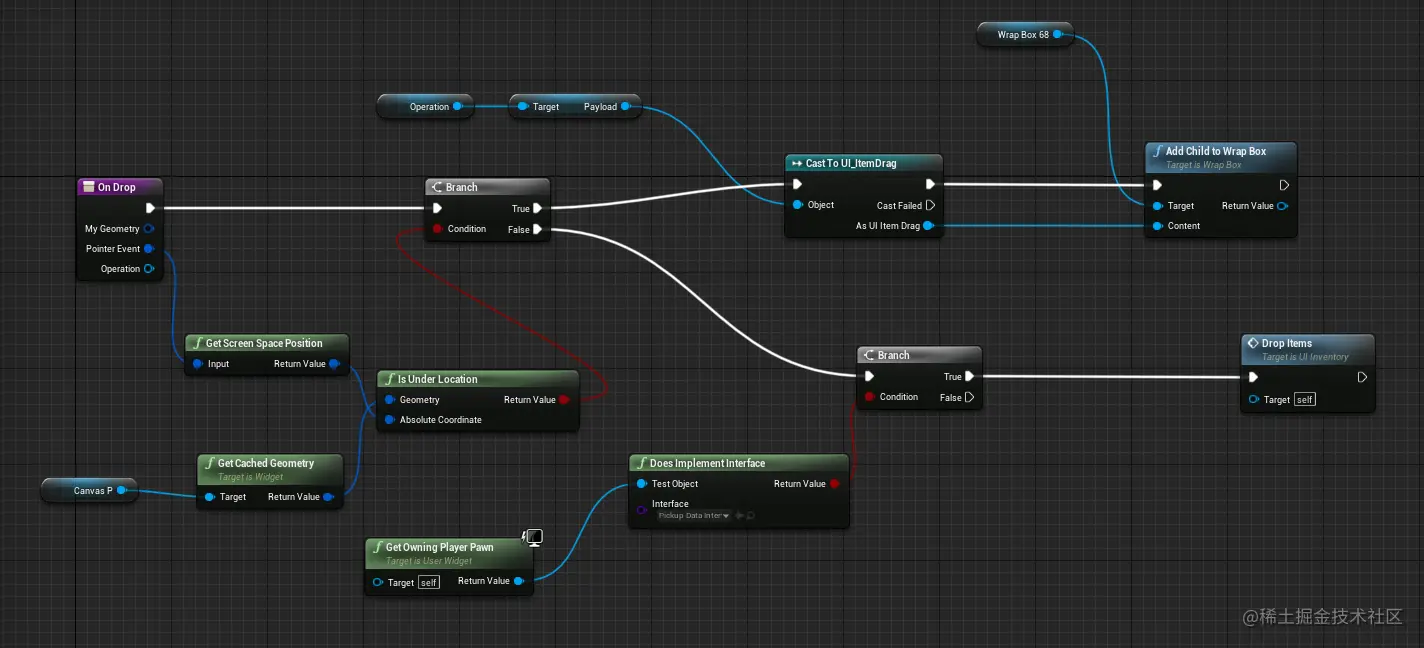
Task: Click the Cast Failed execution pin
Action: (x=930, y=205)
